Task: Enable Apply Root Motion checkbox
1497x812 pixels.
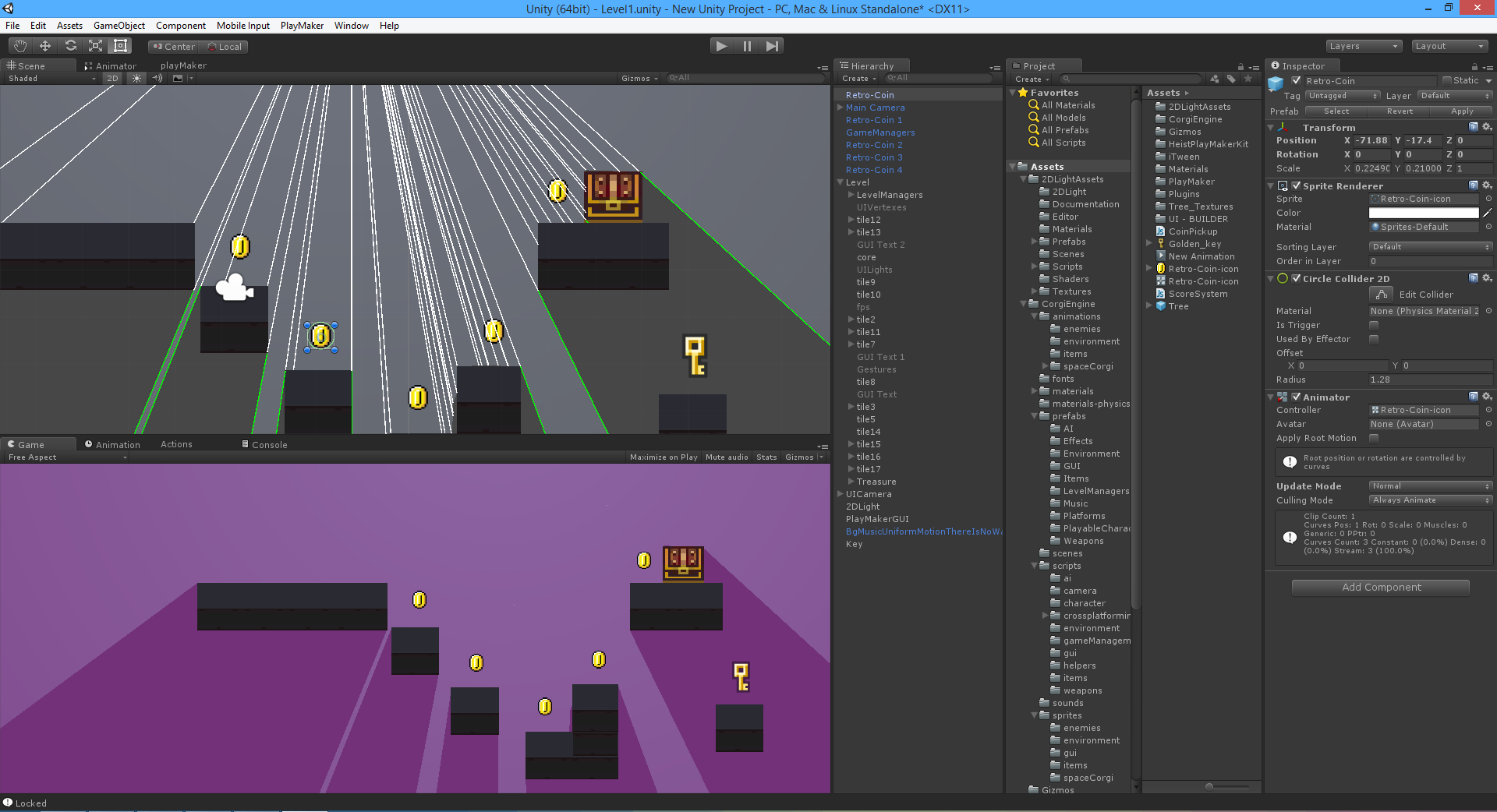Action: (x=1374, y=438)
